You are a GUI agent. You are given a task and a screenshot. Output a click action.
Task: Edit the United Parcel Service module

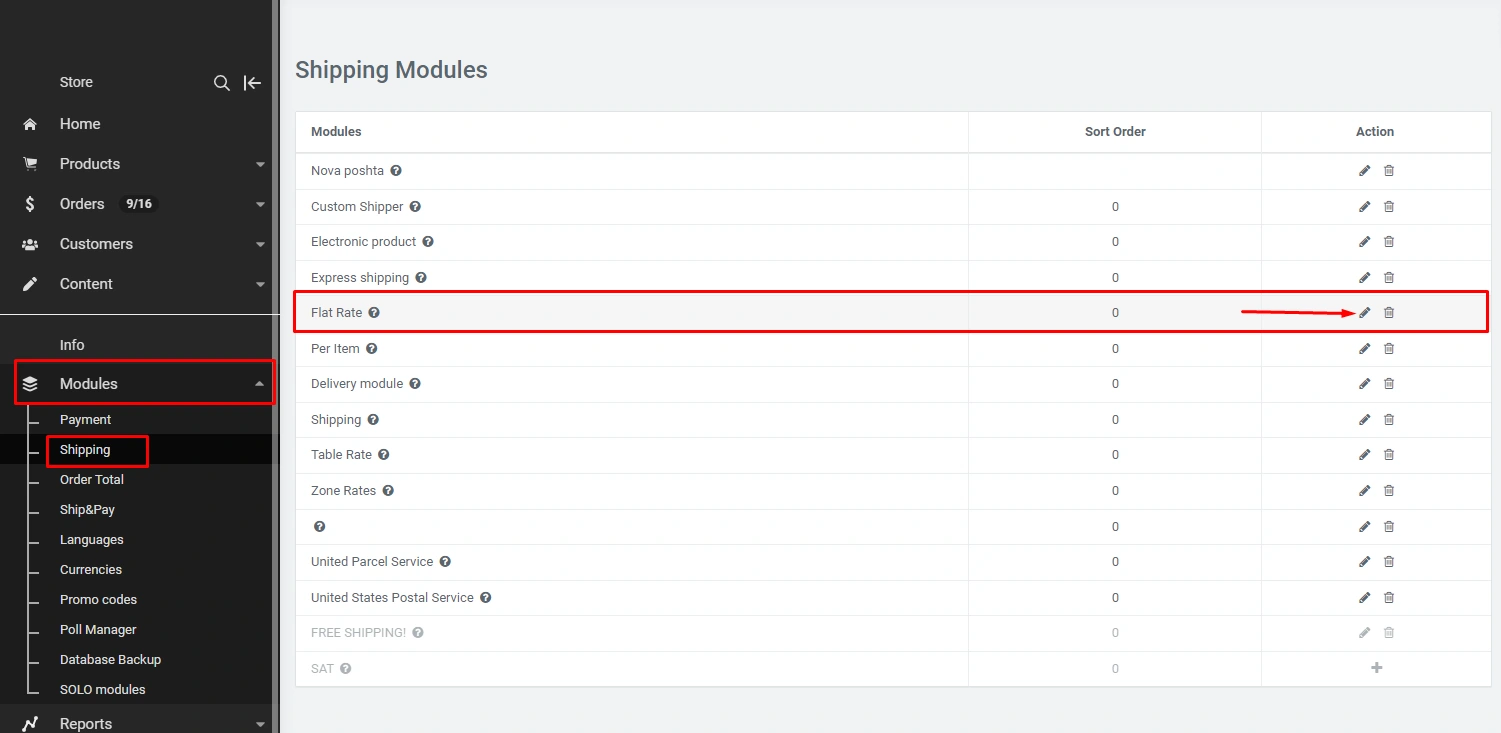1365,562
